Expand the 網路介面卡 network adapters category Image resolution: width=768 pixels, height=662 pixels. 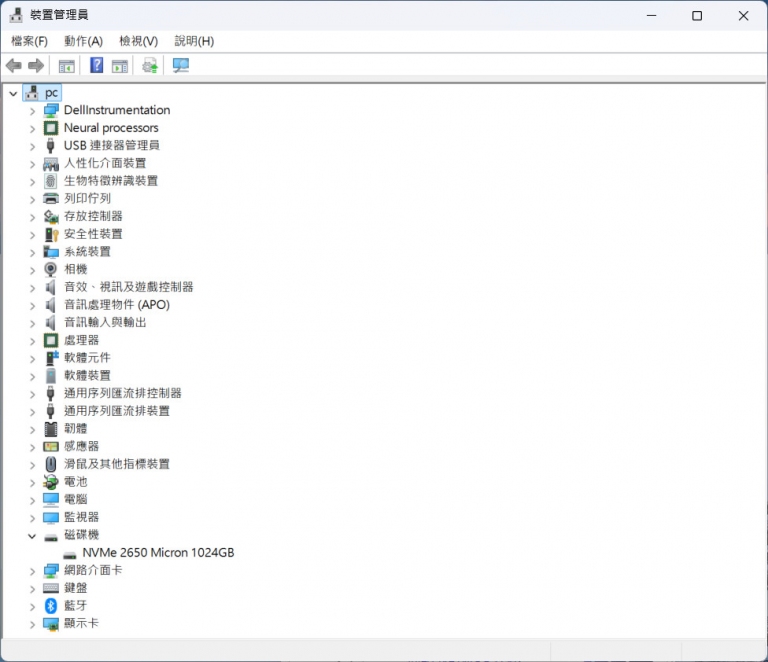(x=32, y=571)
